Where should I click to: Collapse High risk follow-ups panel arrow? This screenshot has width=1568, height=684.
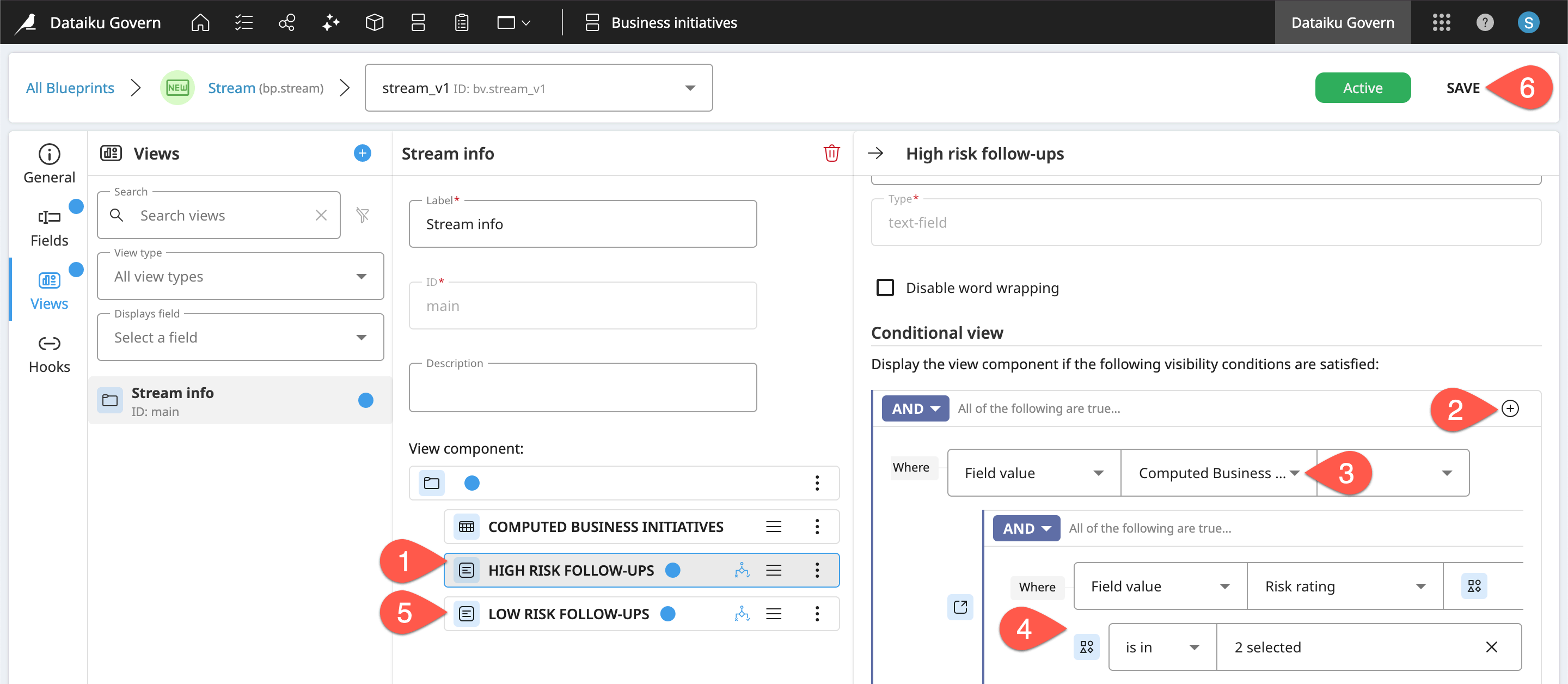pyautogui.click(x=875, y=153)
